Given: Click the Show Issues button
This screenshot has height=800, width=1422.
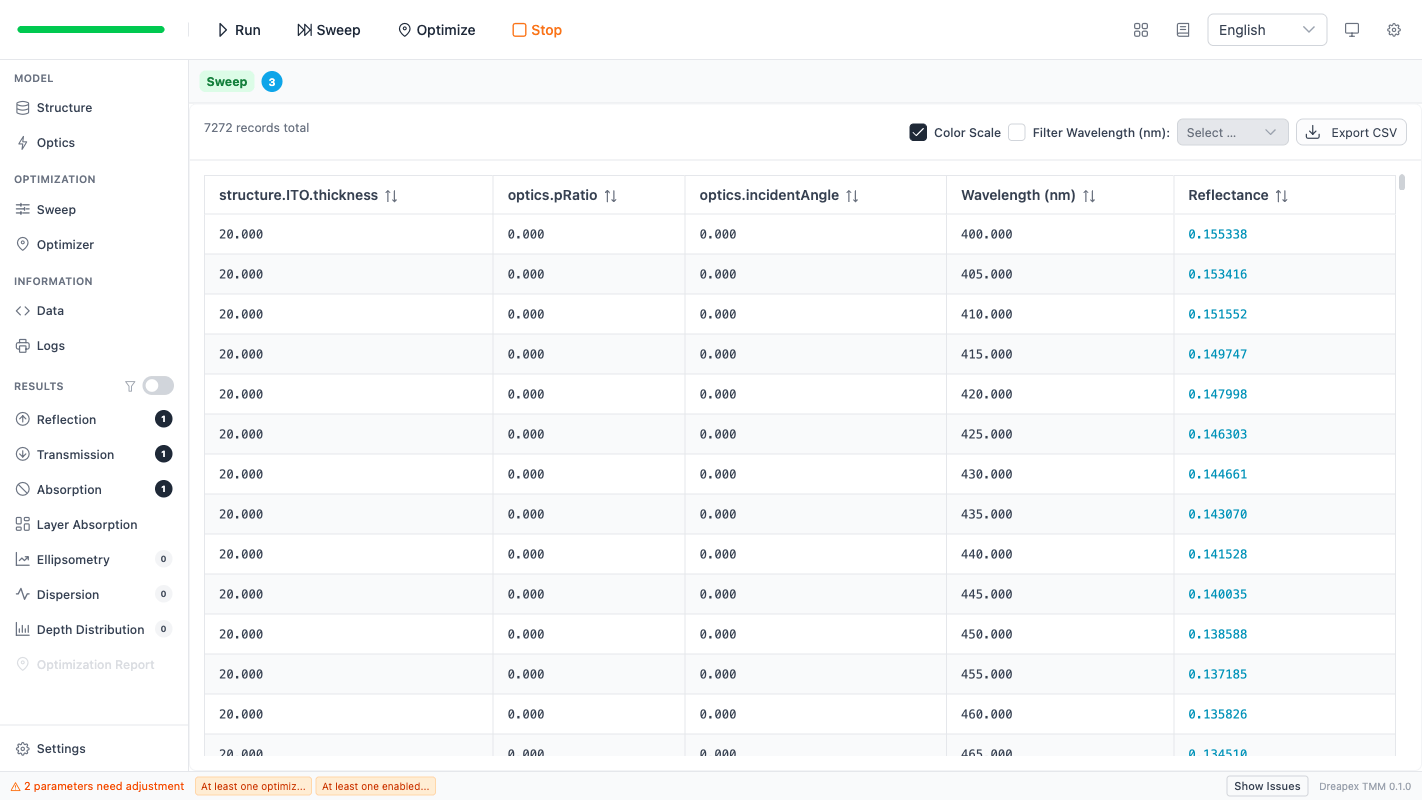Looking at the screenshot, I should coord(1267,786).
